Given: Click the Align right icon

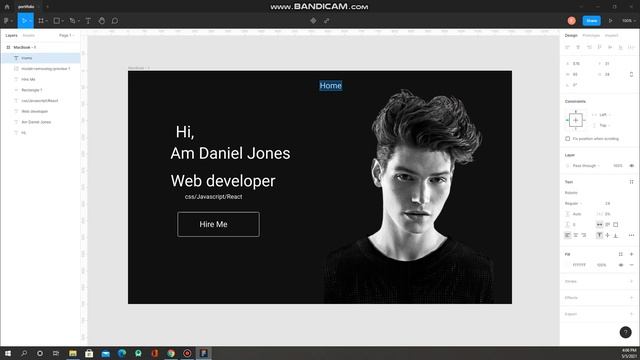Looking at the screenshot, I should (x=589, y=47).
